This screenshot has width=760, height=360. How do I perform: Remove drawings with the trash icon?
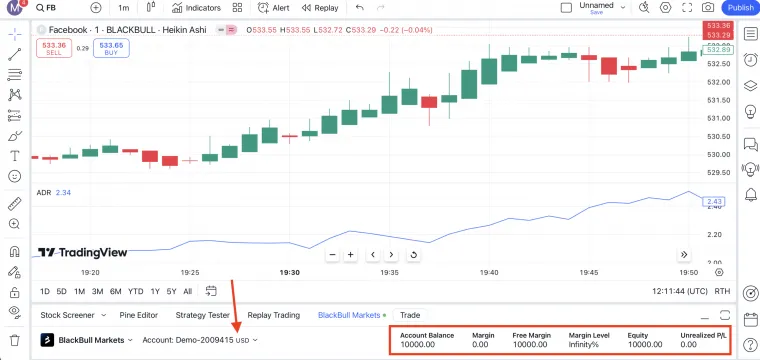click(x=15, y=340)
